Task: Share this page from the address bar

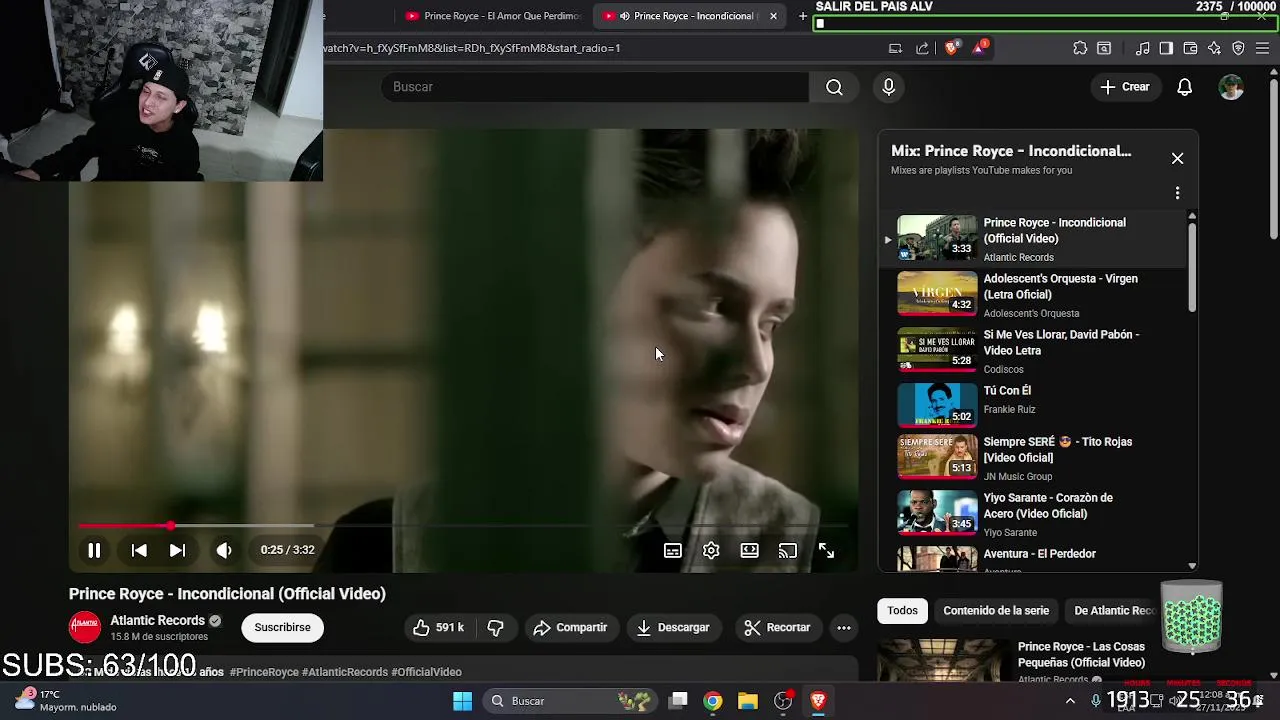Action: tap(922, 48)
